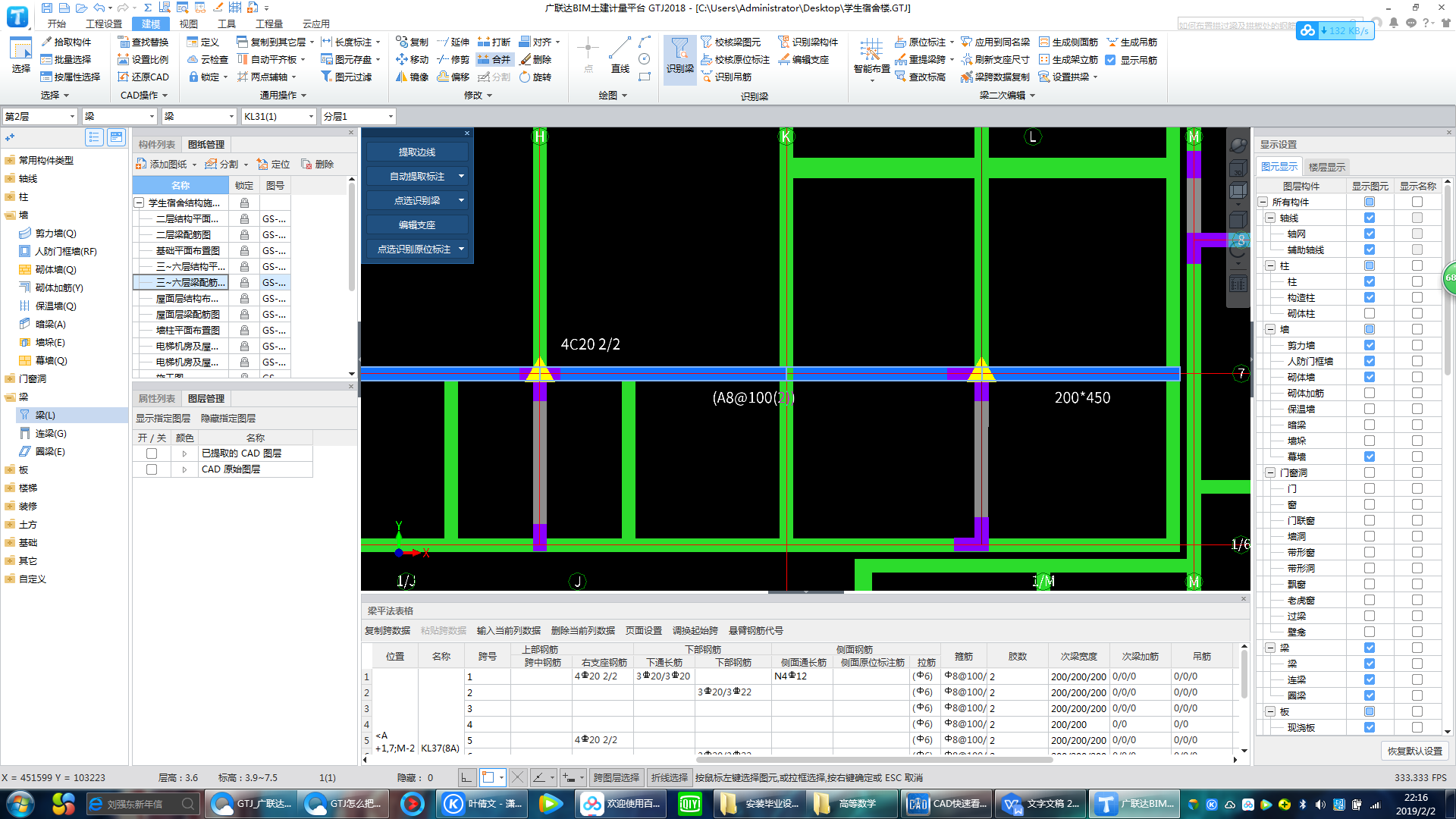The height and width of the screenshot is (819, 1456).
Task: Toggle 显示图元 checkbox for 构造柱
Action: click(x=1370, y=297)
